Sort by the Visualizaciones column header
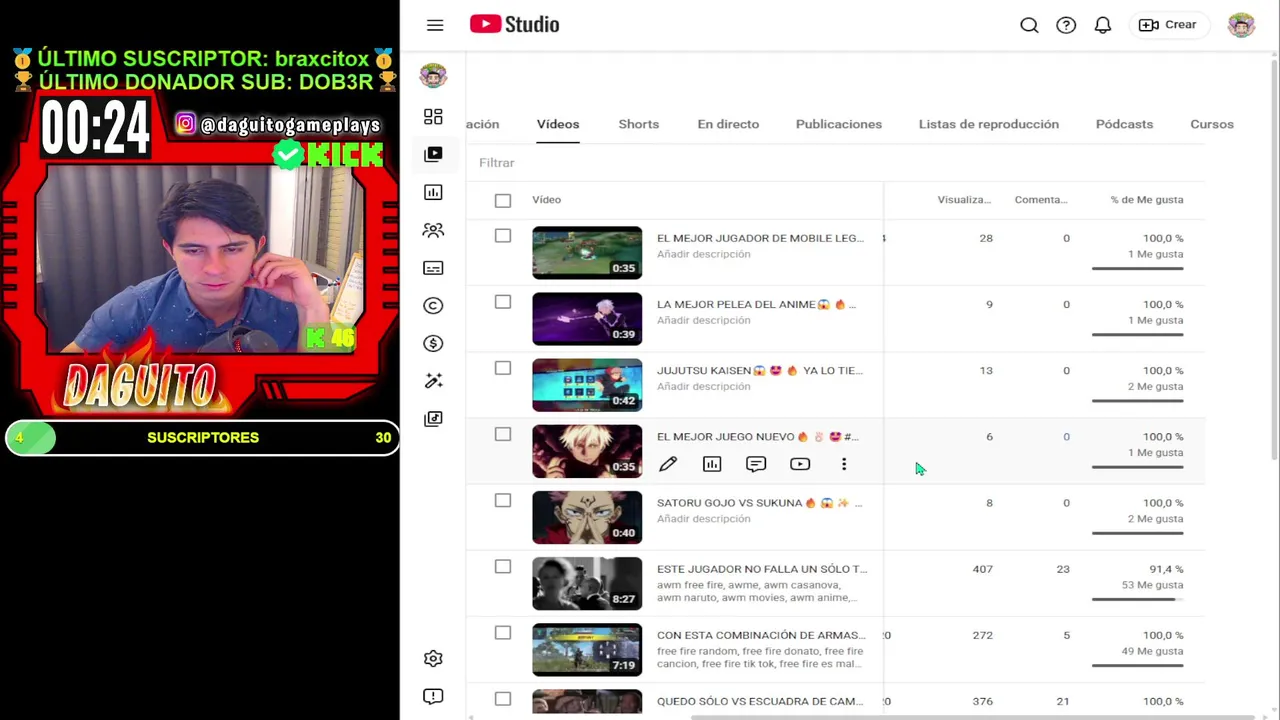The width and height of the screenshot is (1280, 720). [x=964, y=200]
